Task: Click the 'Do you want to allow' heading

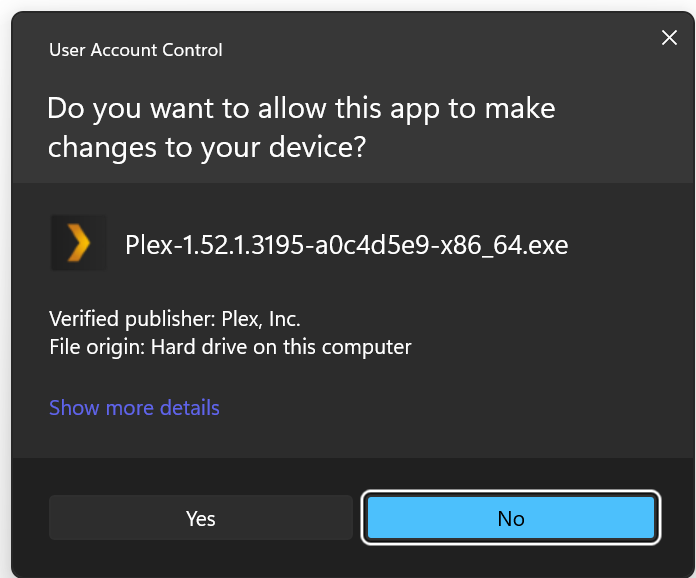Action: (301, 127)
